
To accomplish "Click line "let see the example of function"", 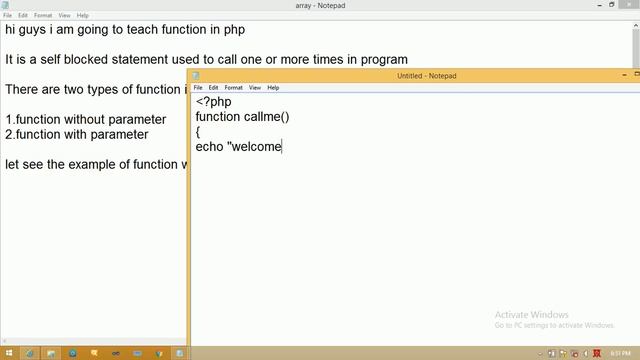I will (96, 164).
